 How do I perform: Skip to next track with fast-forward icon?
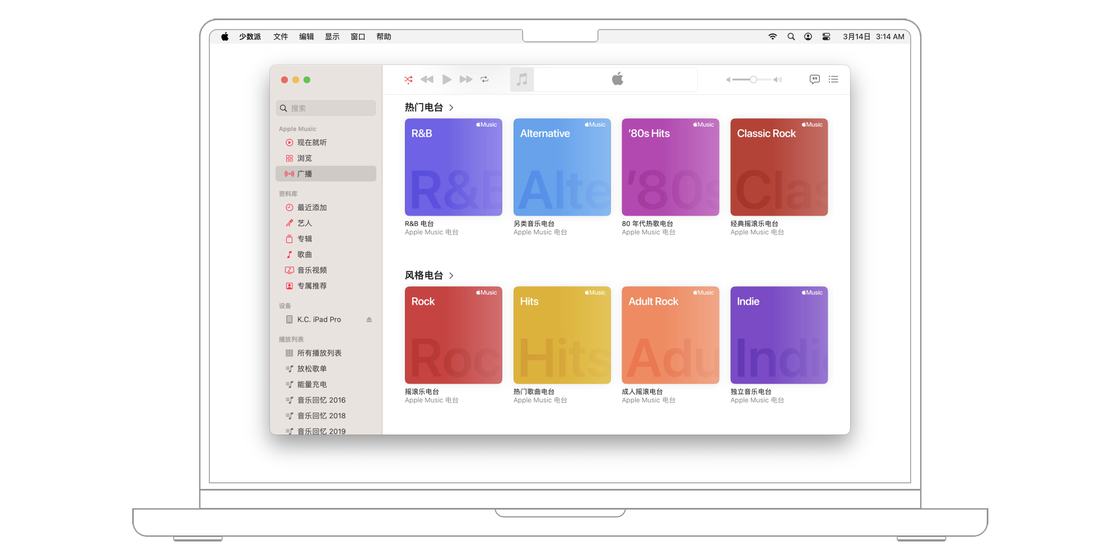(x=466, y=79)
